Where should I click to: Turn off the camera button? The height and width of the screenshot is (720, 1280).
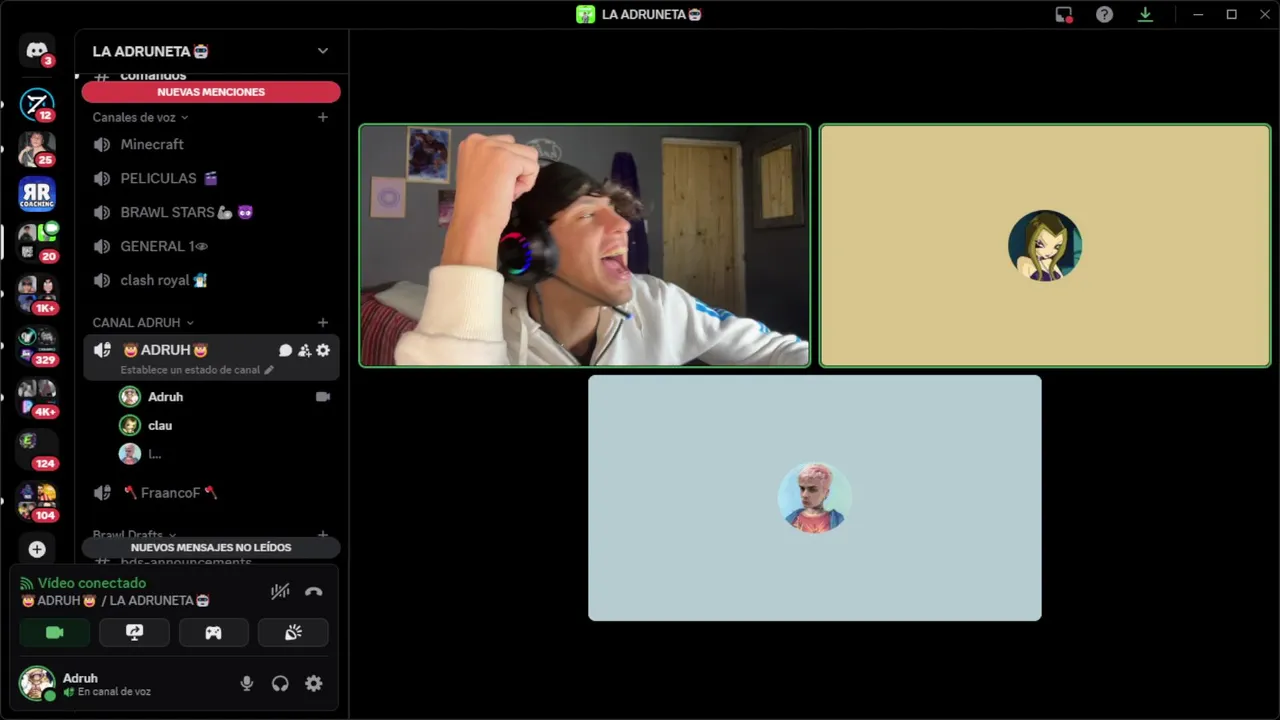(55, 632)
